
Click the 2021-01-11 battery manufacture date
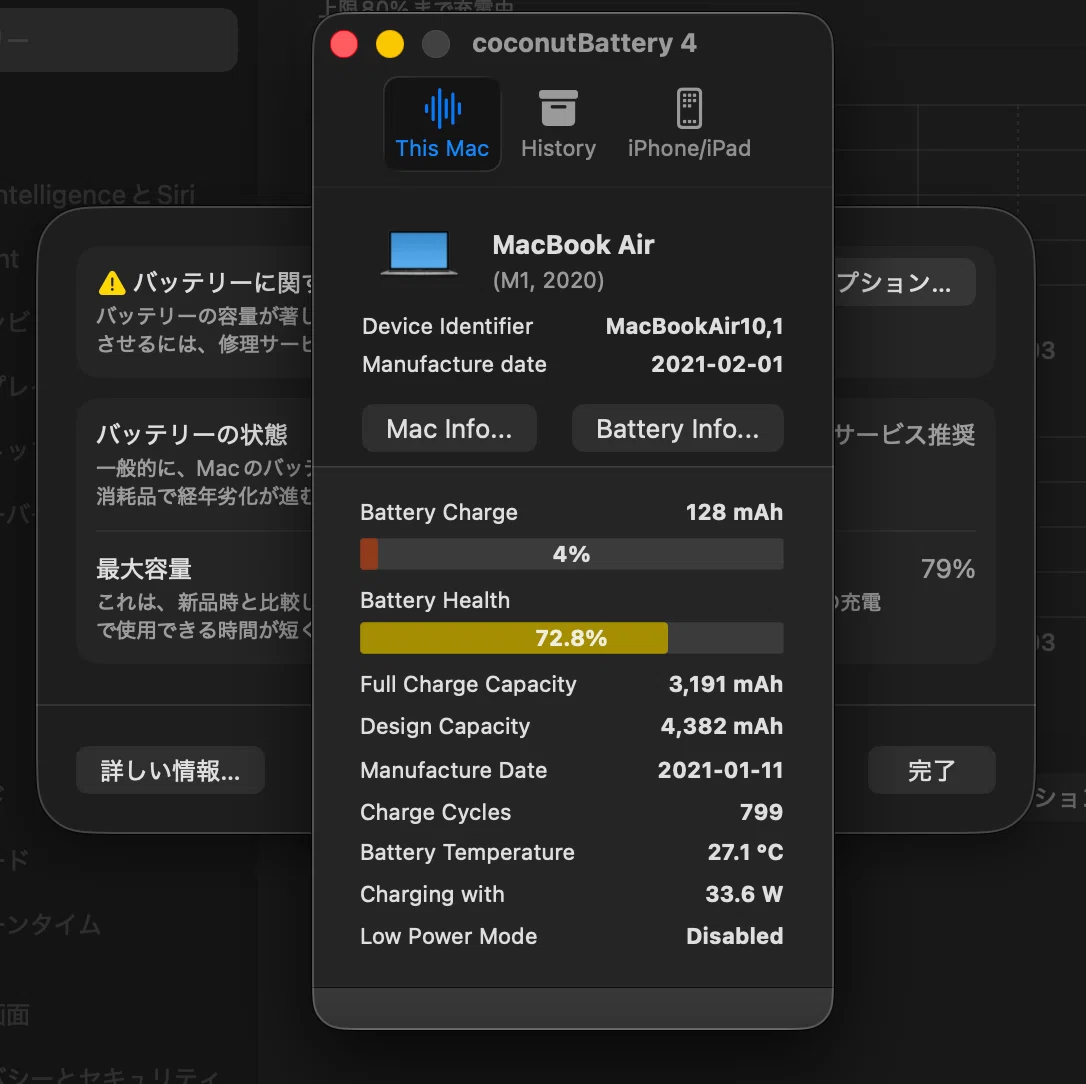pyautogui.click(x=720, y=770)
